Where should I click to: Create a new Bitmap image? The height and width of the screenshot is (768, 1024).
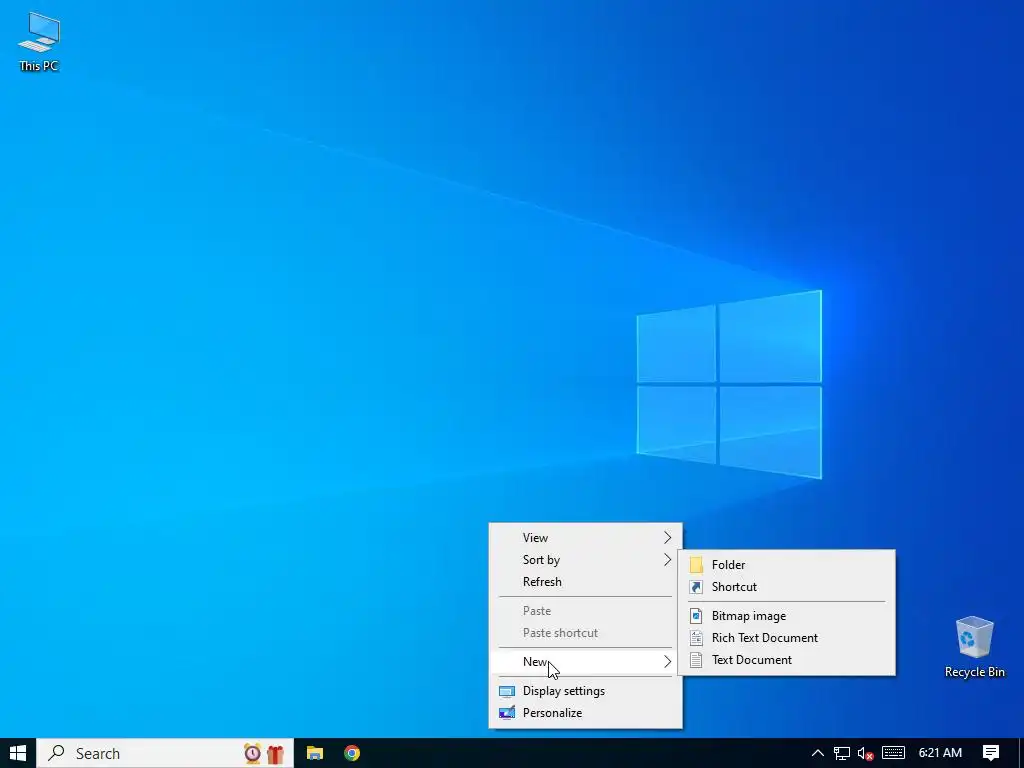pos(786,616)
